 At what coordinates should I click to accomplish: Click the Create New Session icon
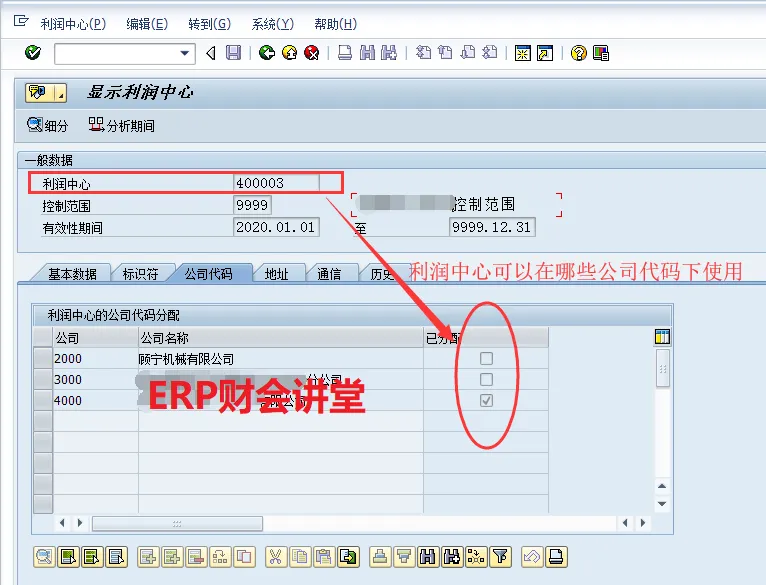point(522,53)
